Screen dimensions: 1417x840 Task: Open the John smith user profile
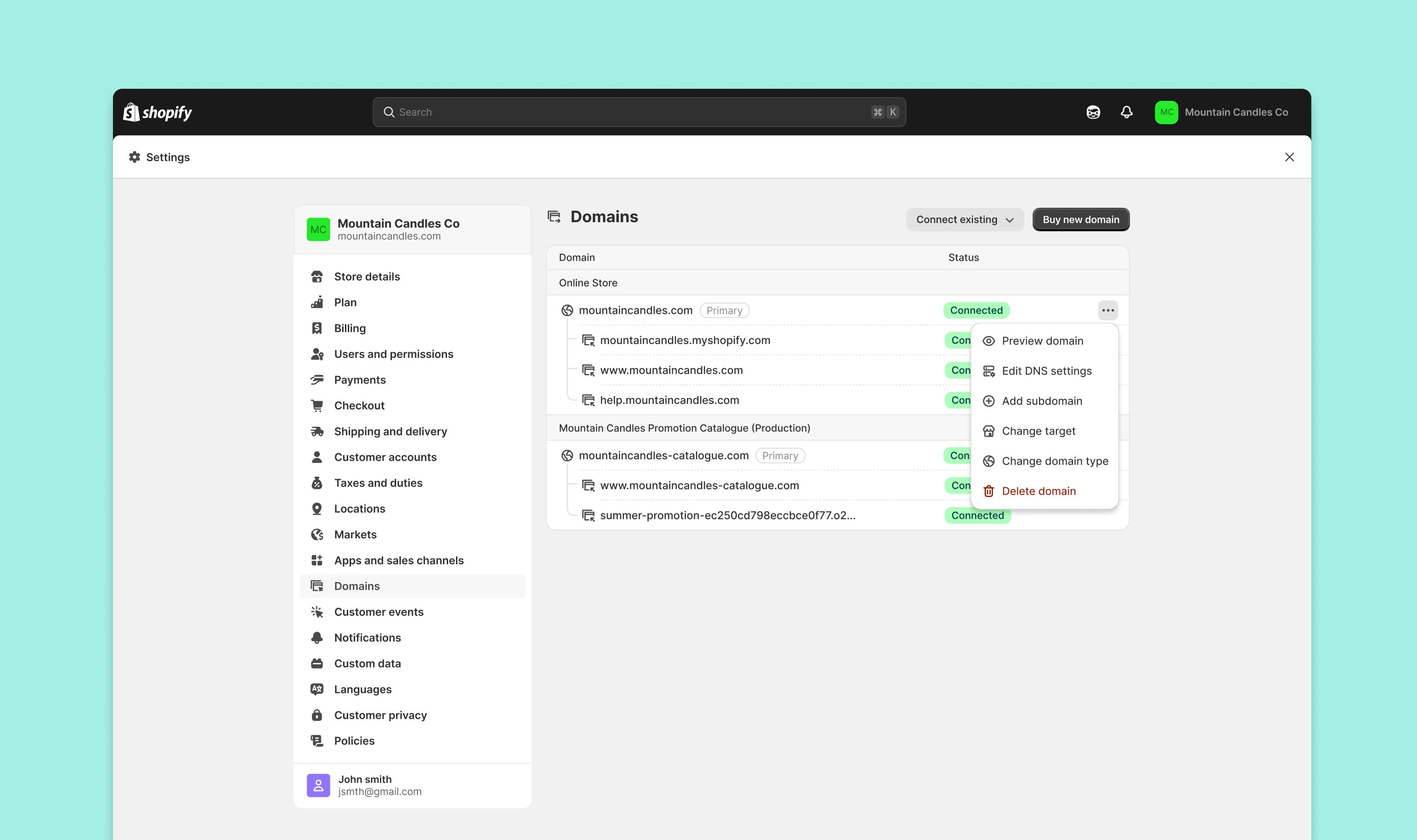tap(412, 785)
